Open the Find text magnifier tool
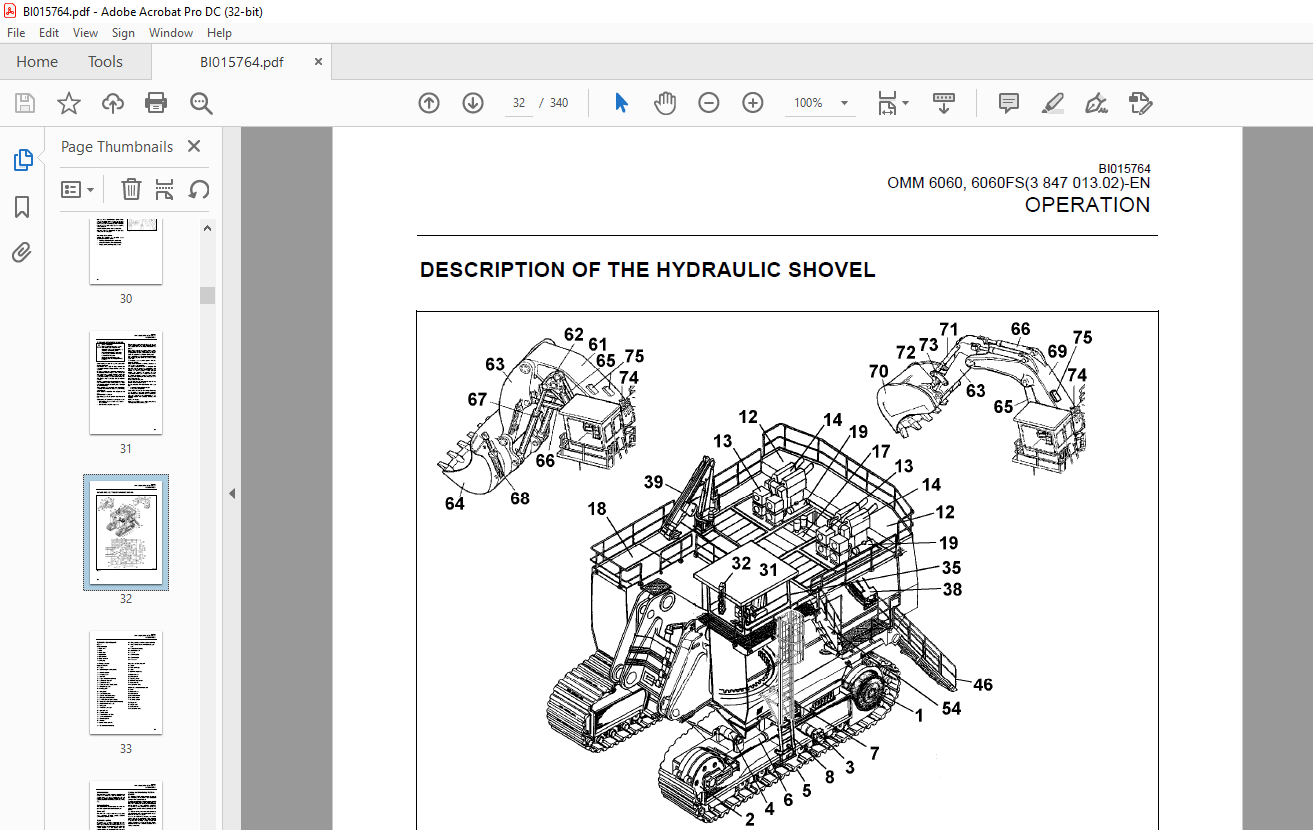This screenshot has width=1313, height=830. (201, 103)
